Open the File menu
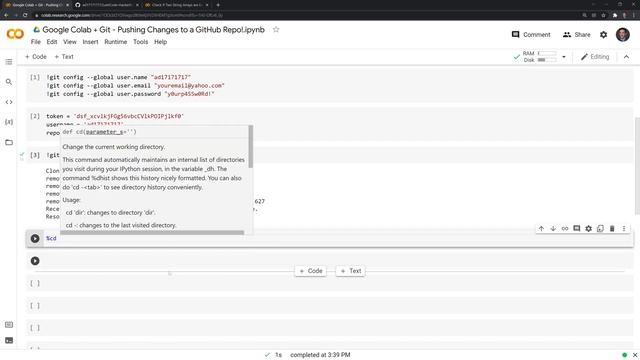The height and width of the screenshot is (360, 640). [x=36, y=42]
